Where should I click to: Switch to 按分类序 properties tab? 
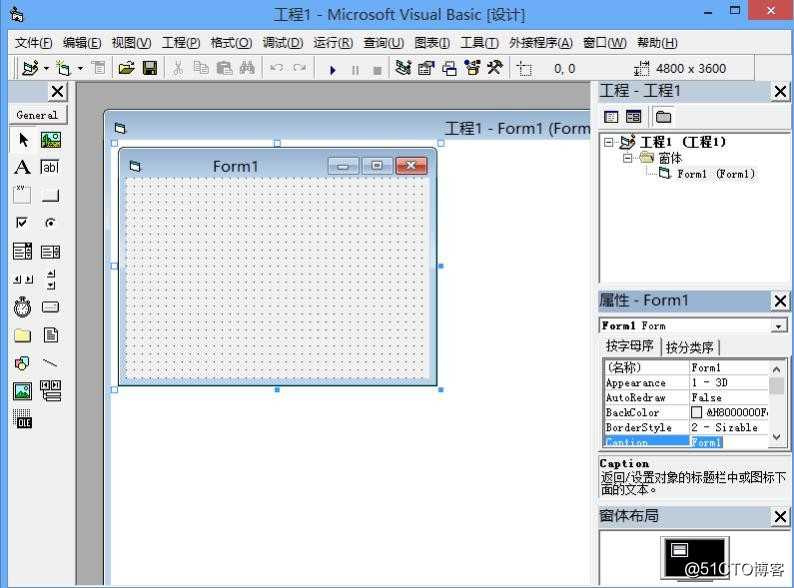pos(690,347)
